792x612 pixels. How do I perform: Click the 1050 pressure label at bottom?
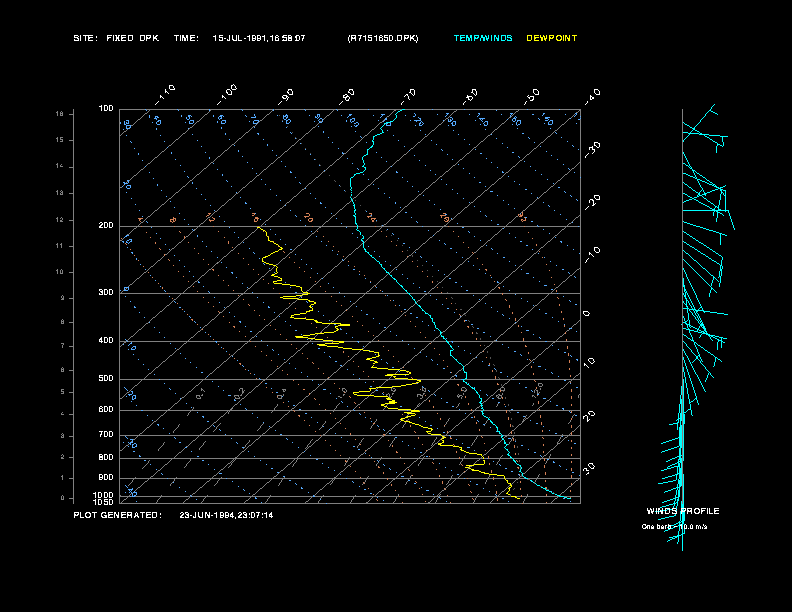pos(104,502)
